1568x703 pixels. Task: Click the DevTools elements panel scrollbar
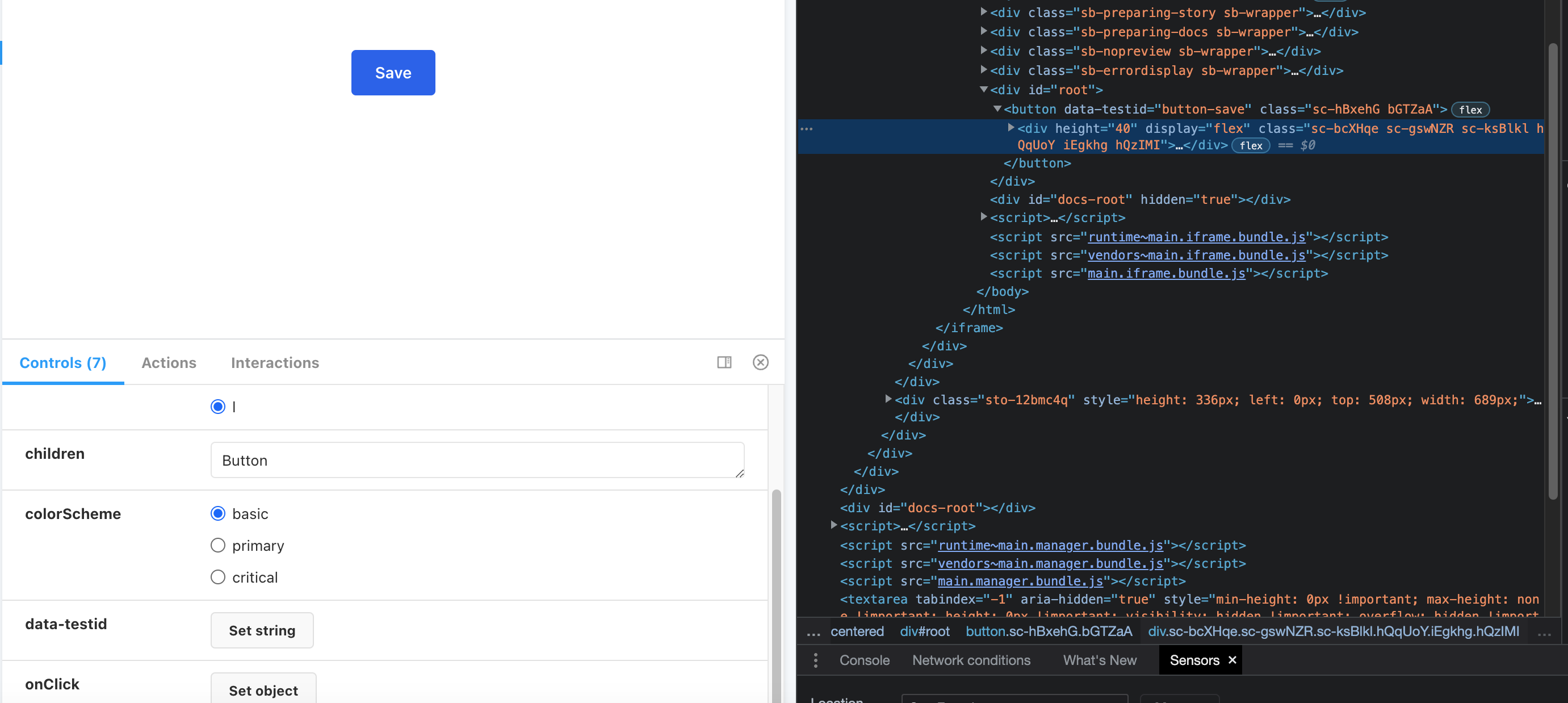point(1552,271)
